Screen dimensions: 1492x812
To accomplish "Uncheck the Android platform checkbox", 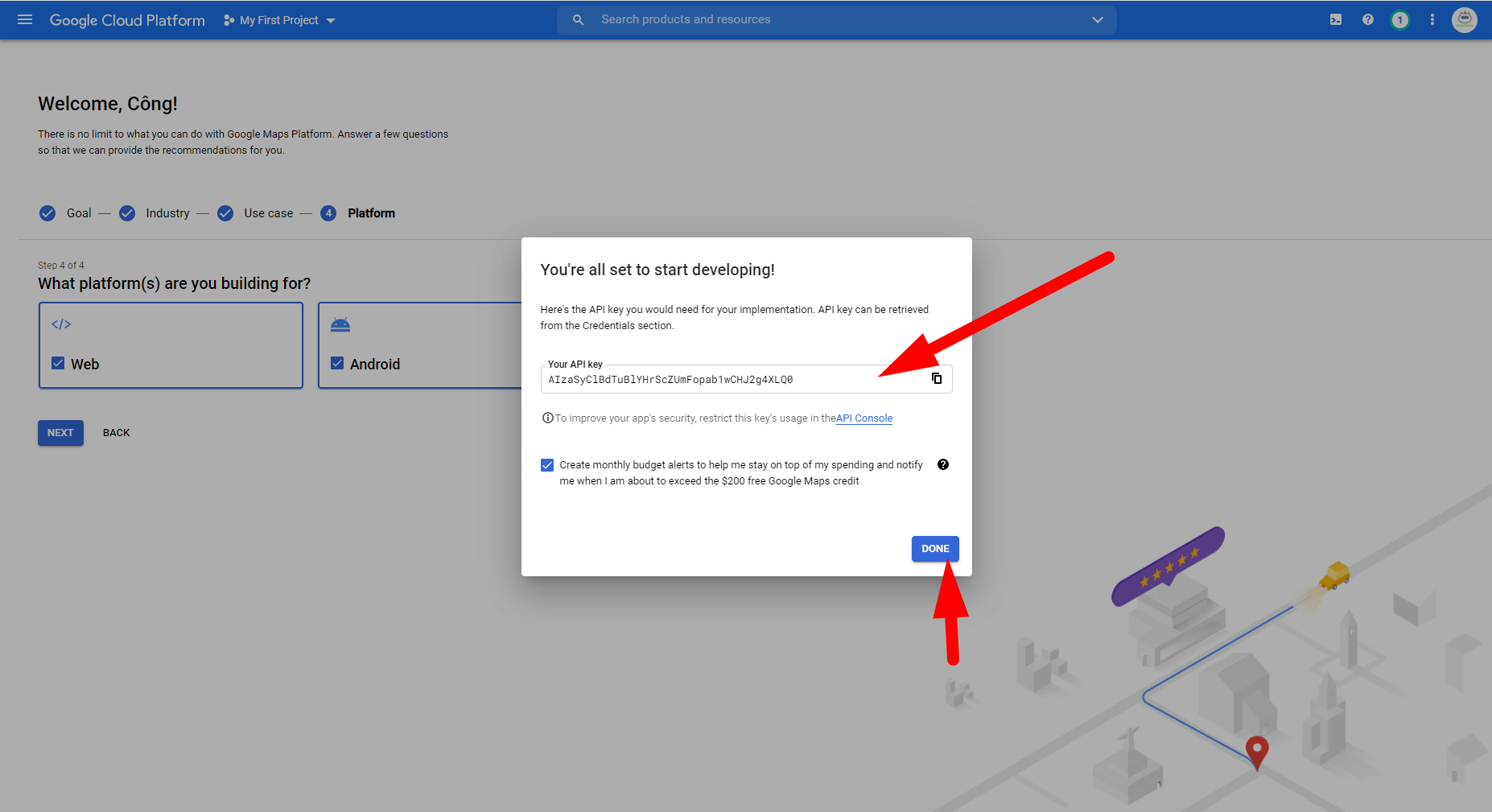I will coord(337,363).
